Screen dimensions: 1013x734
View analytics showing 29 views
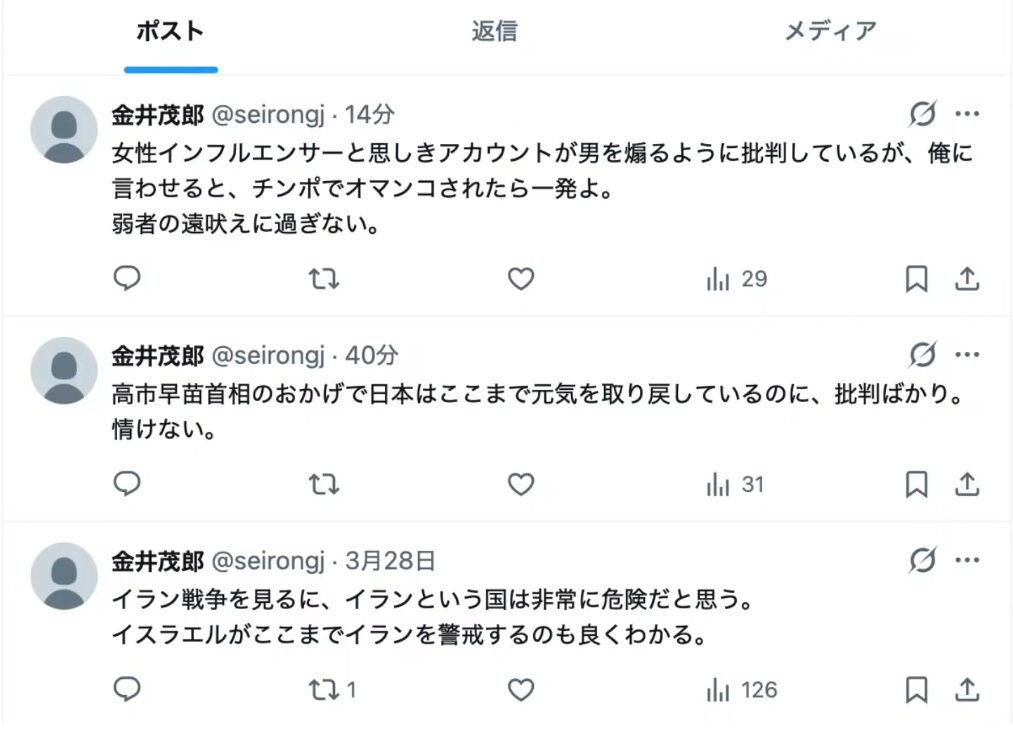click(737, 279)
